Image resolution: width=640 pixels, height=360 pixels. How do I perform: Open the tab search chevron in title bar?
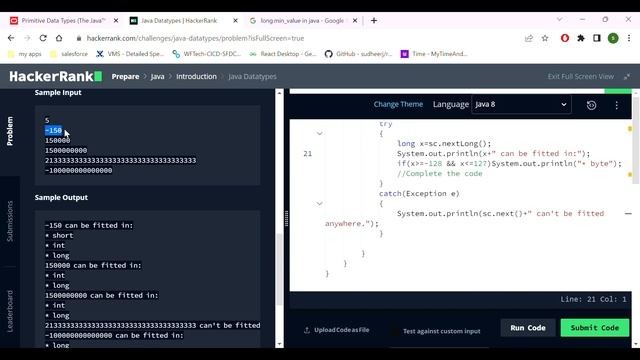560,19
